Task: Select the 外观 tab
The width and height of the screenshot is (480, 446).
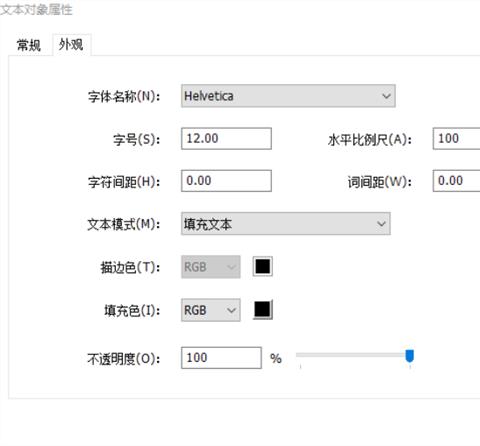Action: coord(71,44)
